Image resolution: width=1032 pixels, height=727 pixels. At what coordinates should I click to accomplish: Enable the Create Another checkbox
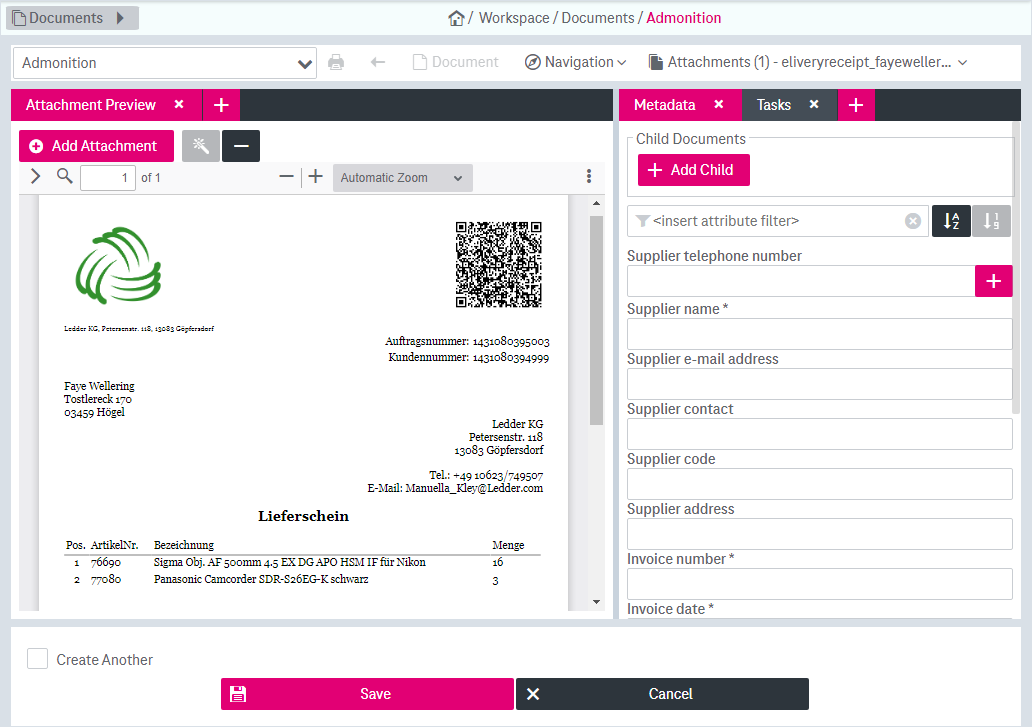pos(37,658)
